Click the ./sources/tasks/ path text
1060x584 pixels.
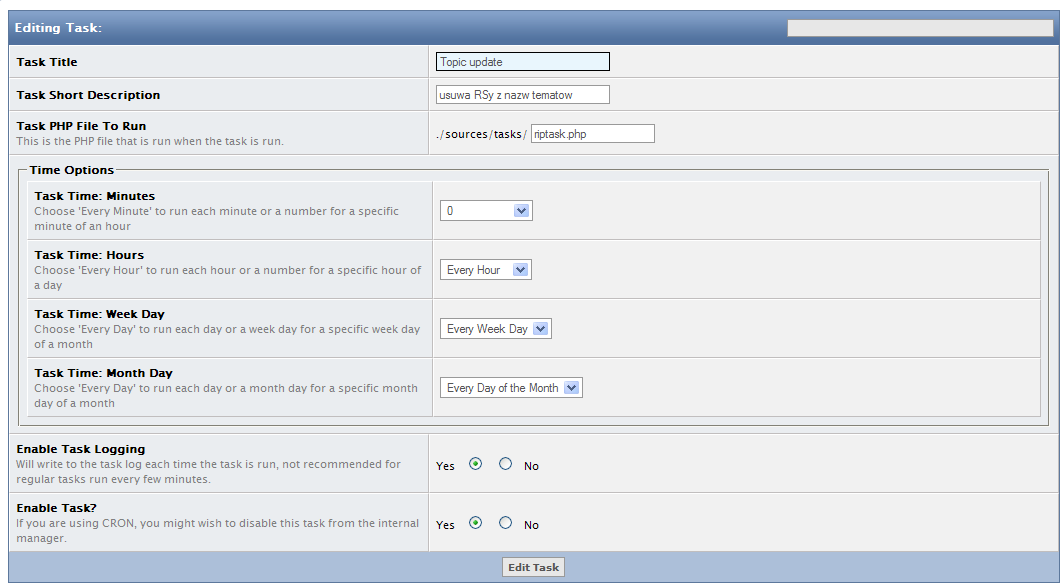pos(482,134)
